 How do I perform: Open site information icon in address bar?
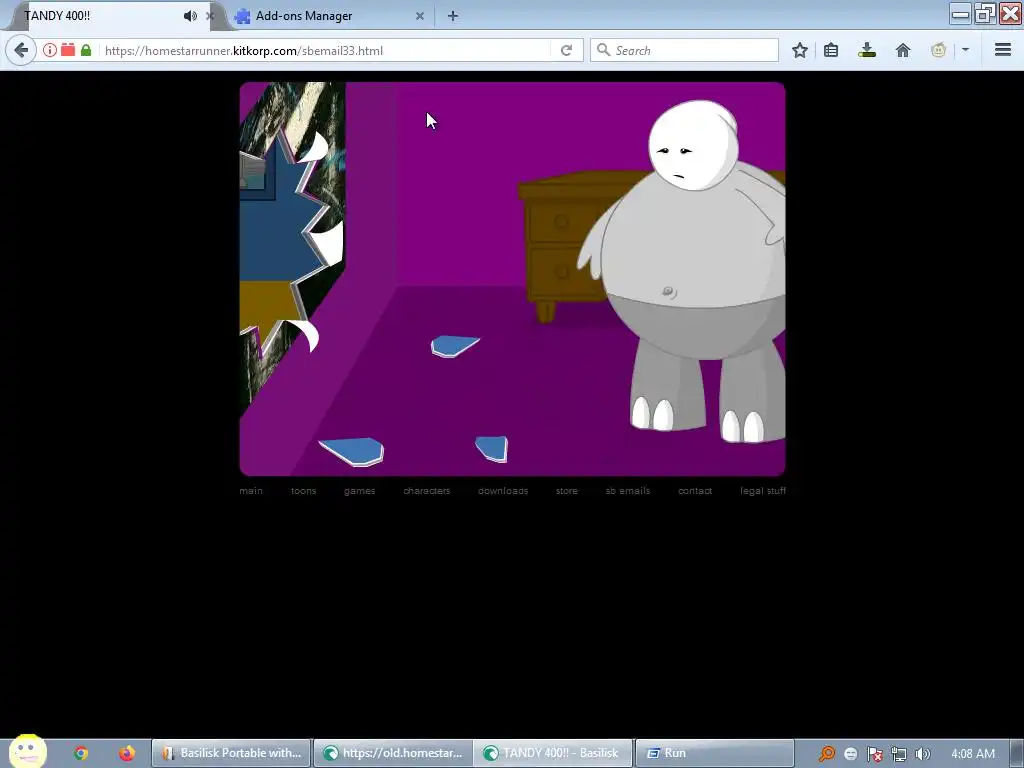pos(50,50)
